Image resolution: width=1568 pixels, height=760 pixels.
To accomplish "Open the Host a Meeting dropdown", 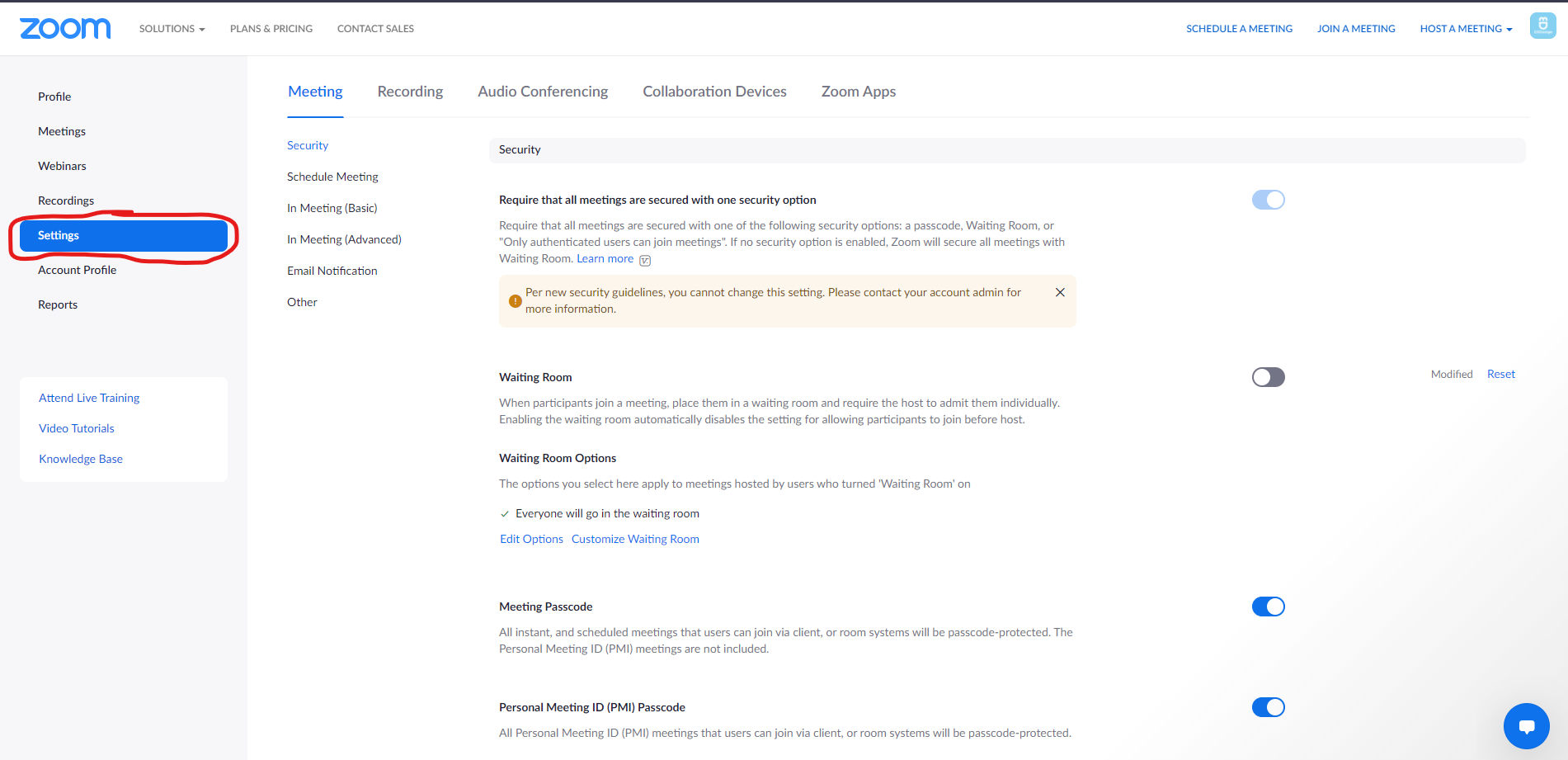I will click(1466, 28).
